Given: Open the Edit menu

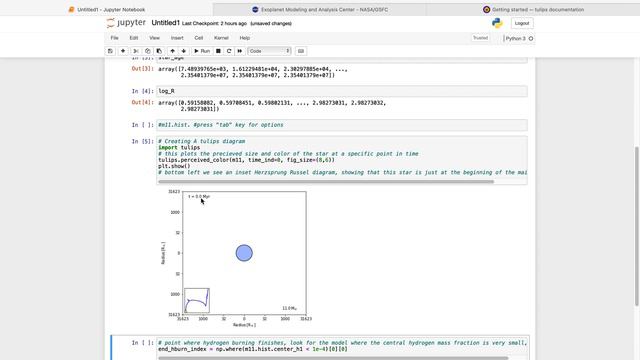Looking at the screenshot, I should click(134, 38).
